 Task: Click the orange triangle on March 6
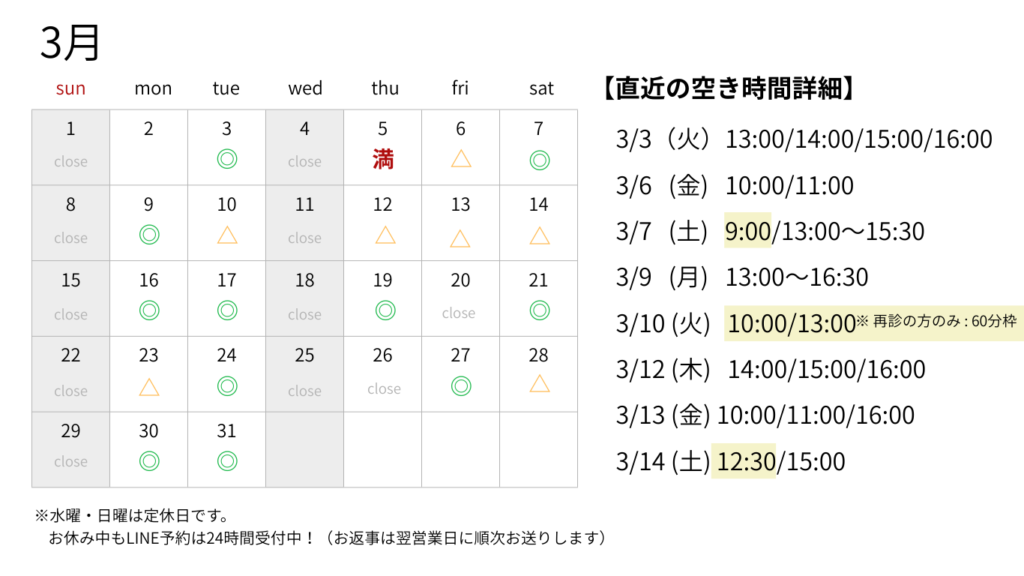pos(461,158)
